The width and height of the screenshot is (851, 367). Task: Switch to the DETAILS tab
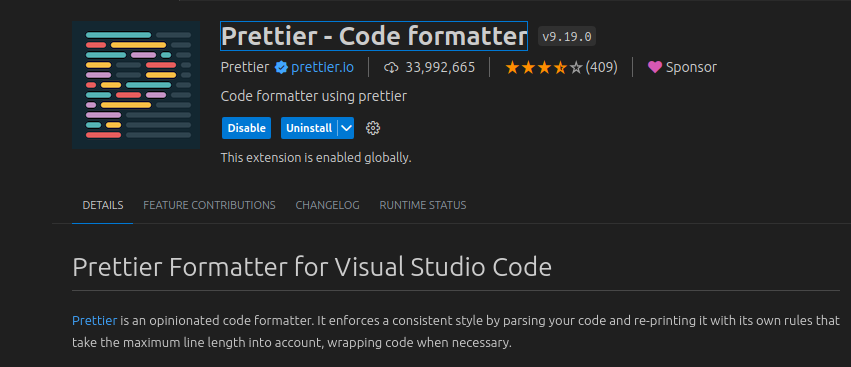(103, 205)
